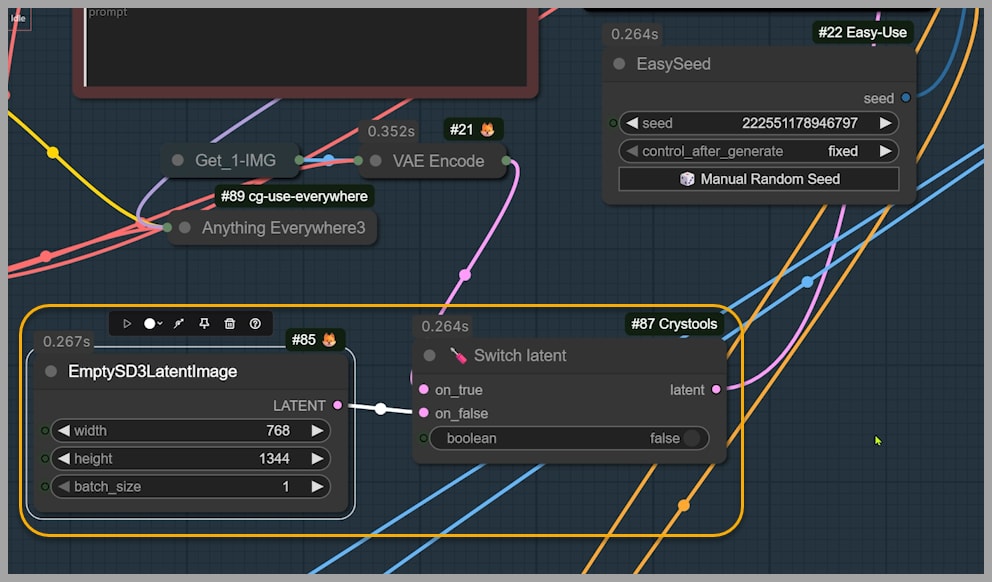Image resolution: width=992 pixels, height=582 pixels.
Task: Click the bypass node icon in toolbar
Action: (x=179, y=323)
